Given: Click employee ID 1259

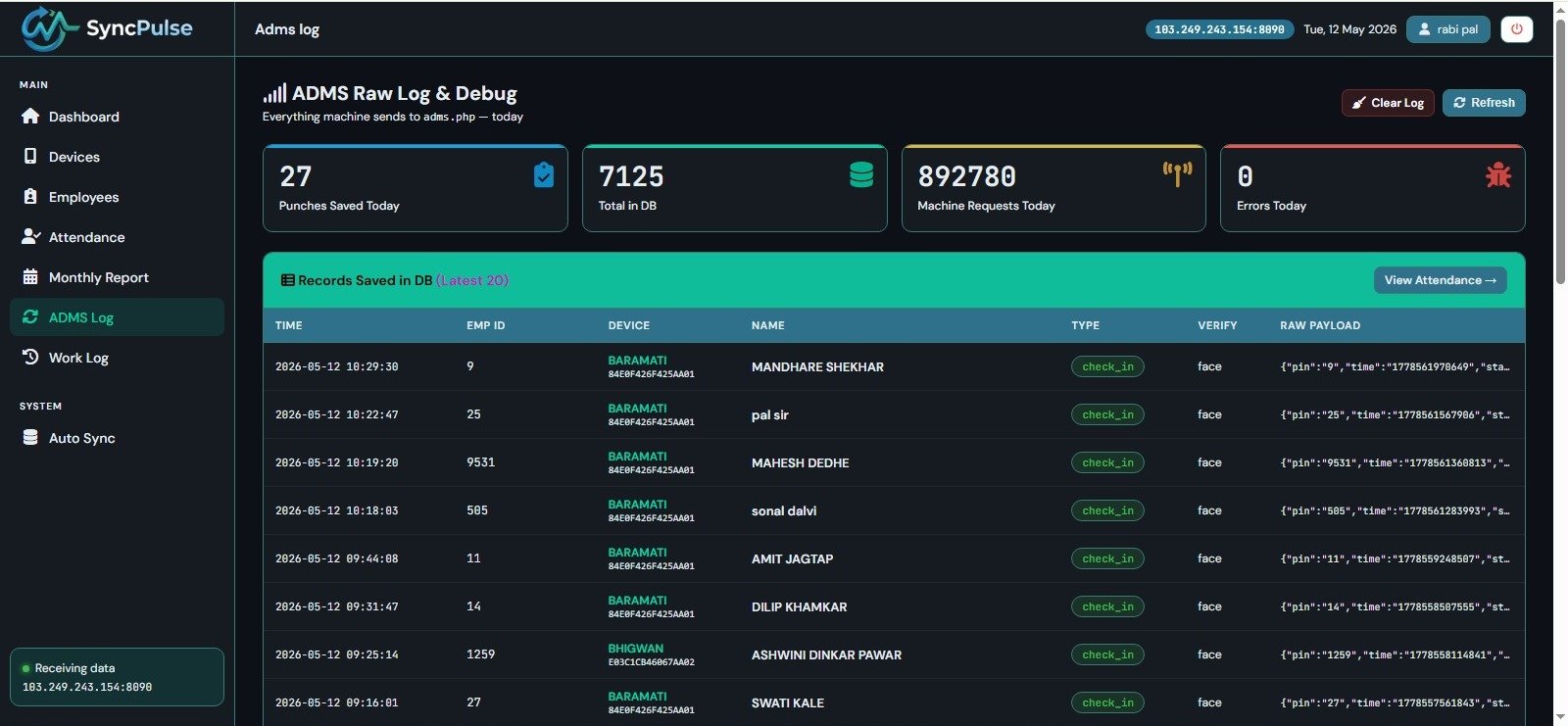Looking at the screenshot, I should pyautogui.click(x=480, y=654).
